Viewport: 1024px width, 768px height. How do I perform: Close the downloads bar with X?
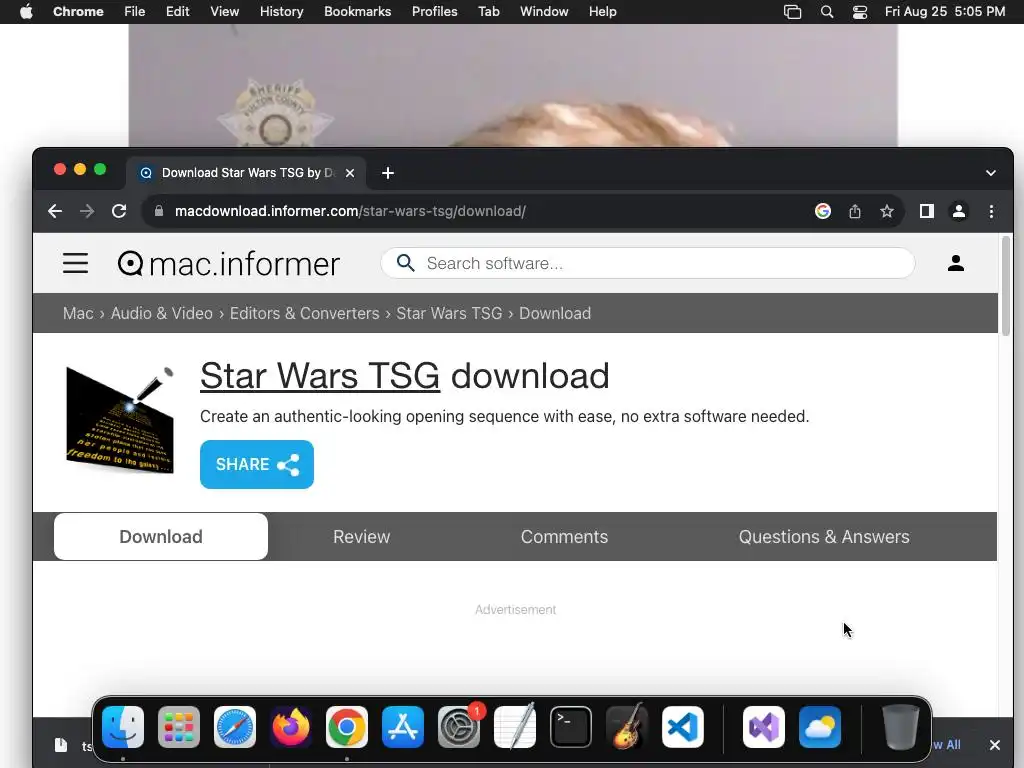coord(995,744)
